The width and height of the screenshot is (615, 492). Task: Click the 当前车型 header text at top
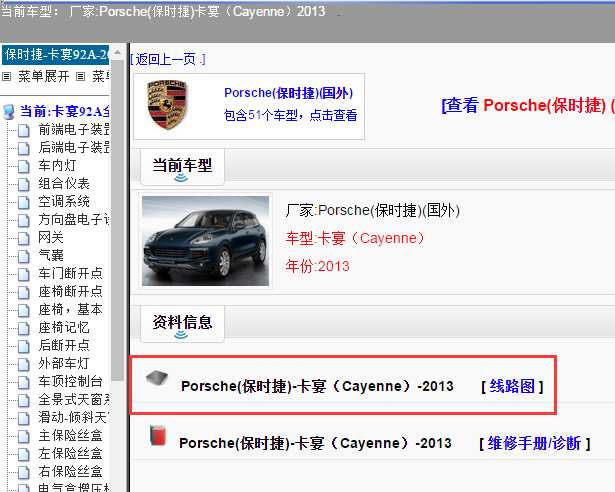click(163, 12)
